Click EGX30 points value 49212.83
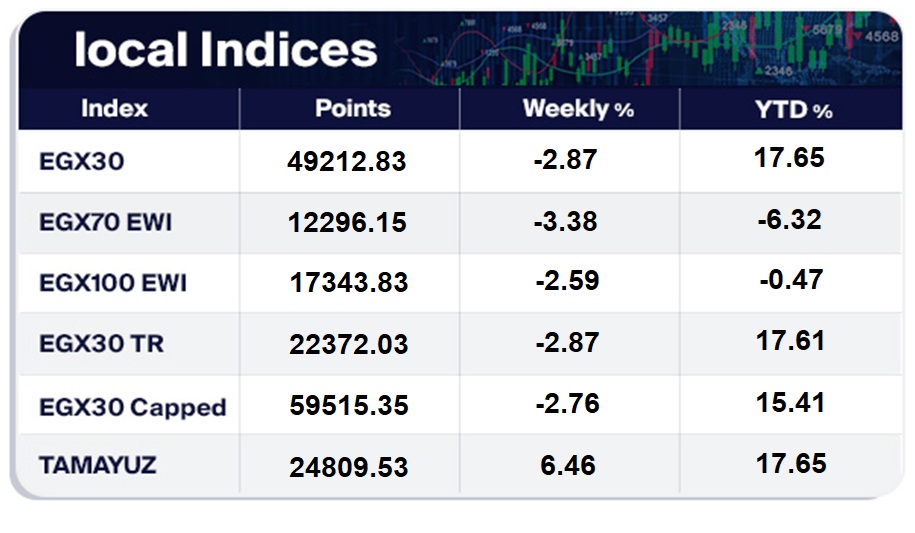The height and width of the screenshot is (533, 915). pyautogui.click(x=348, y=161)
